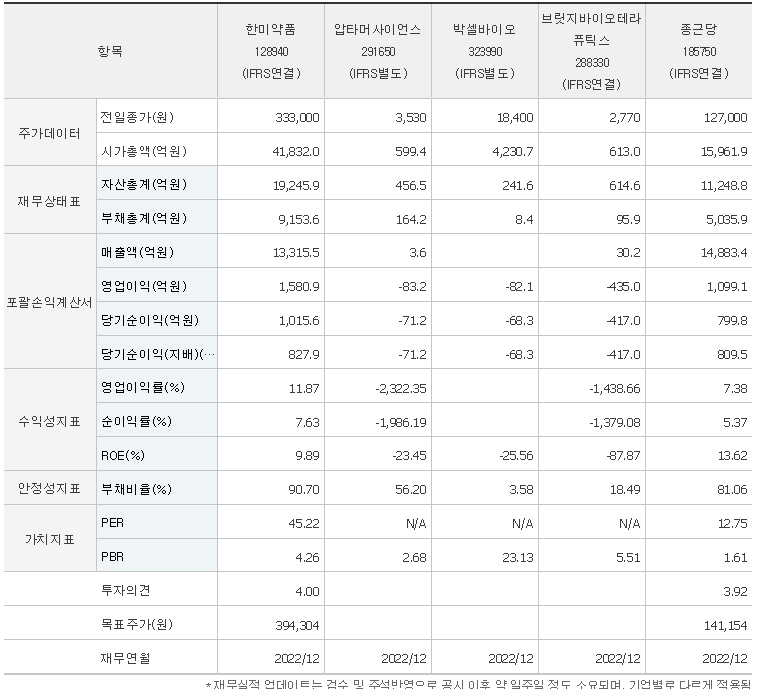Viewport: 760px width, 689px height.
Task: Select PER value 45.22
Action: point(303,524)
